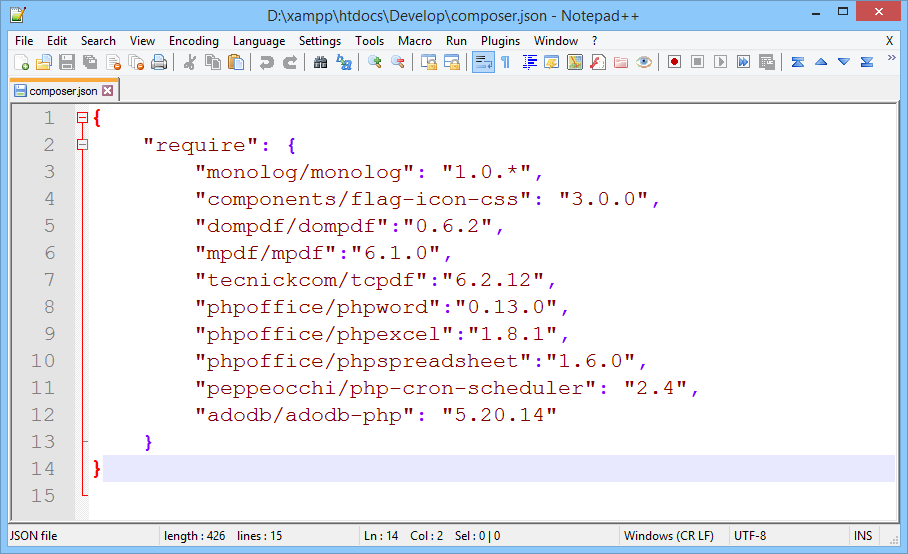Screen dimensions: 908x554
Task: Toggle Show All Characters pilcrow icon
Action: 506,62
